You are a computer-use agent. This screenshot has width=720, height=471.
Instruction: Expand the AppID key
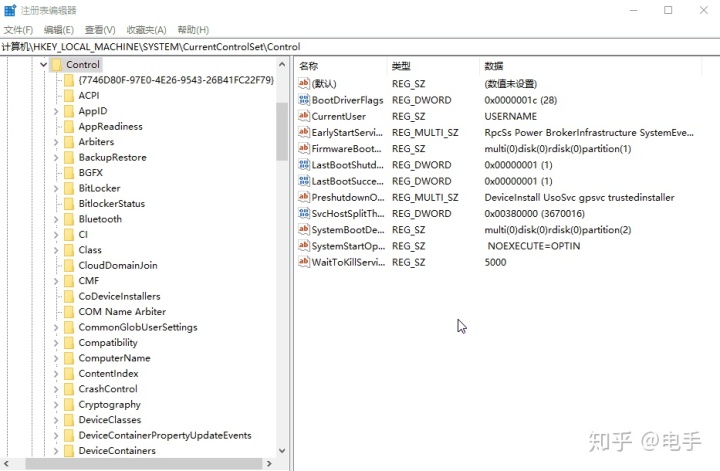(x=56, y=111)
